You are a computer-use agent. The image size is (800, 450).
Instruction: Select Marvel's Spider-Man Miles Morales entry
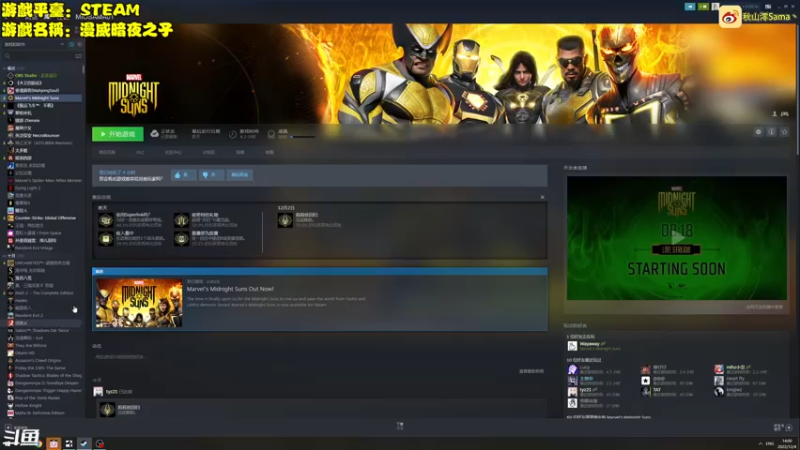pyautogui.click(x=42, y=181)
